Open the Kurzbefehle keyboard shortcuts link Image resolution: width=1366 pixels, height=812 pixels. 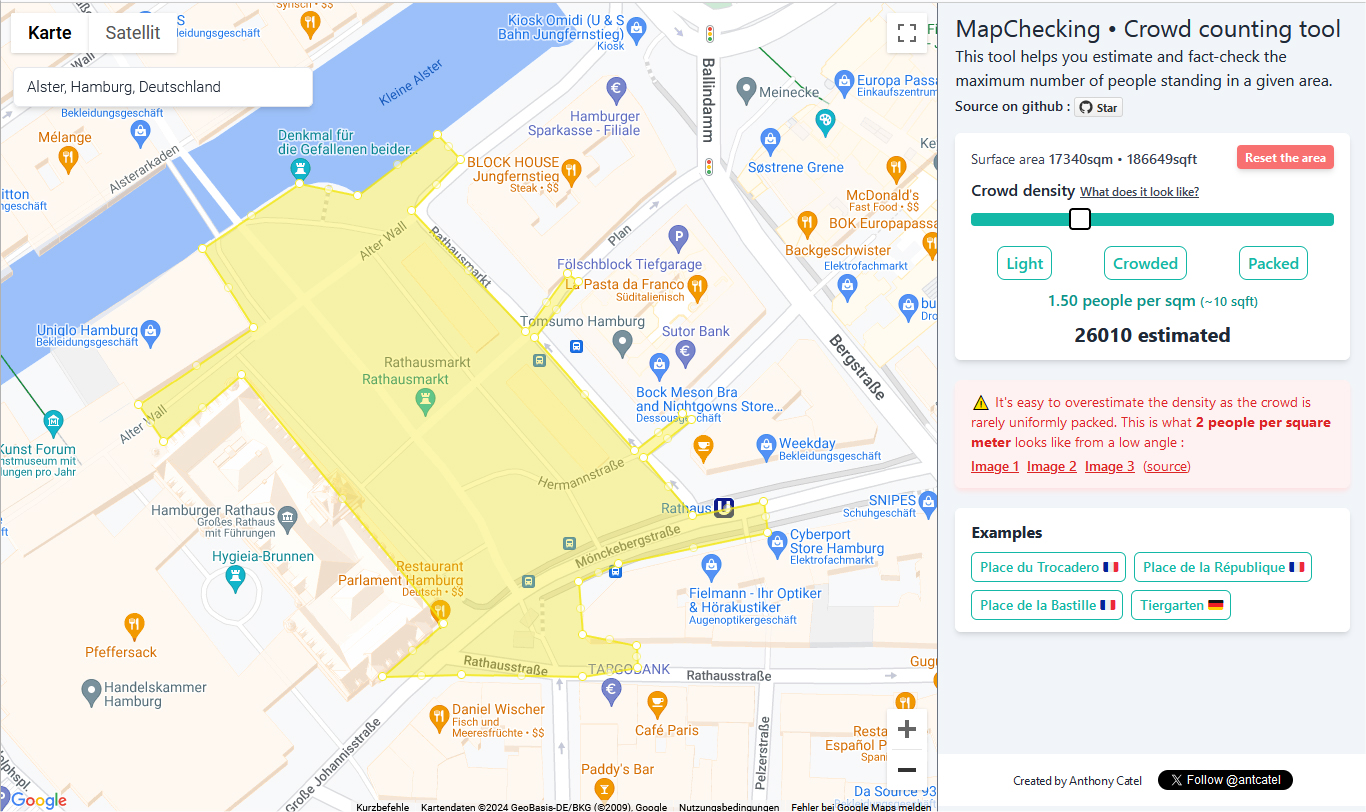(382, 807)
